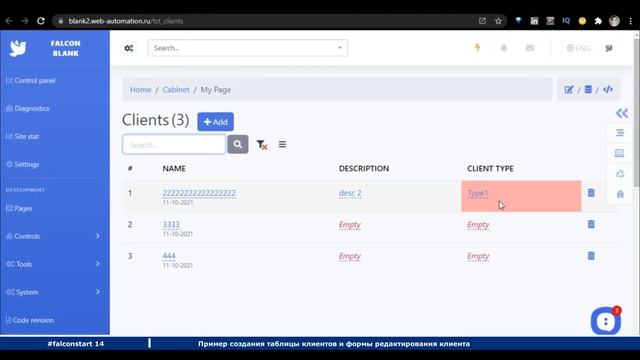Delete client 3333 with the trash icon

(591, 224)
